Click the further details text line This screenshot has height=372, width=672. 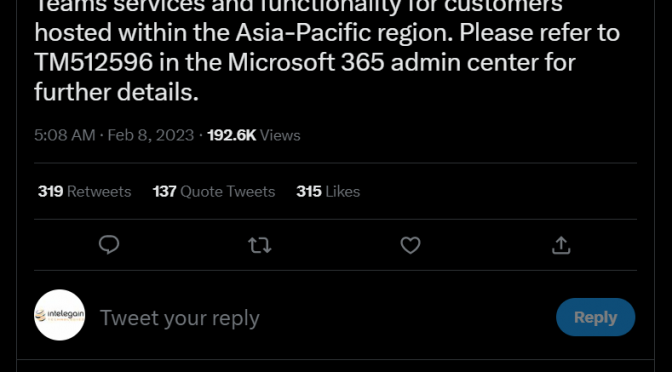pos(116,92)
